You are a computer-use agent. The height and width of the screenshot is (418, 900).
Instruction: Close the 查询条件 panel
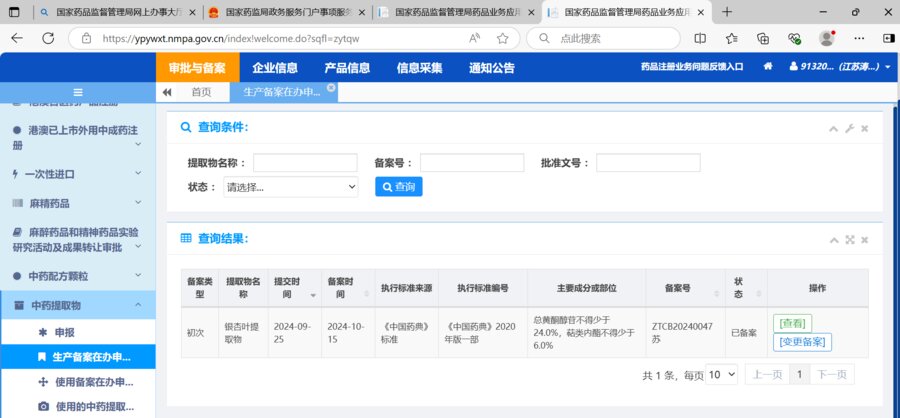coord(864,129)
